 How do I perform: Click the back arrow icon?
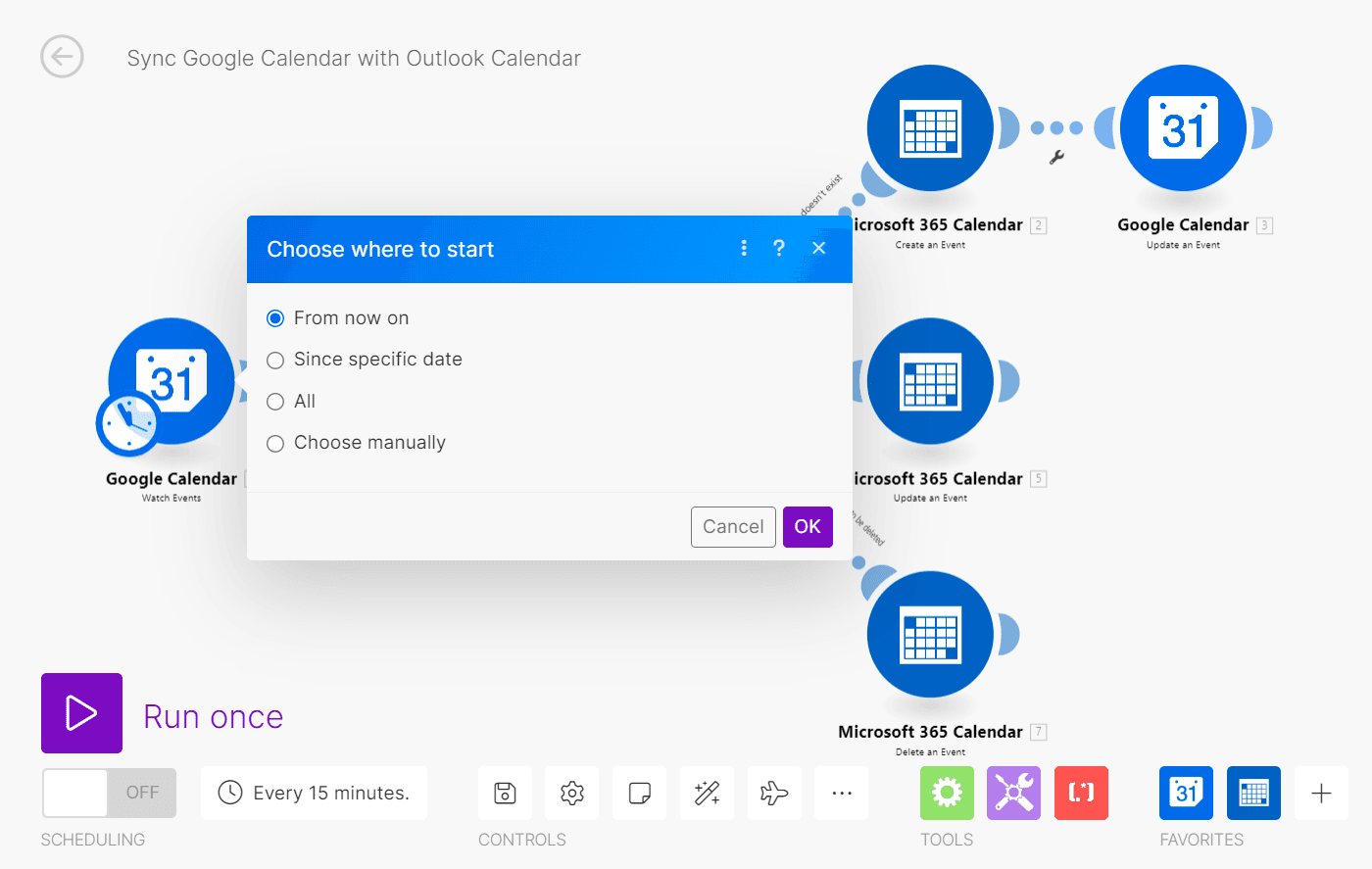62,57
